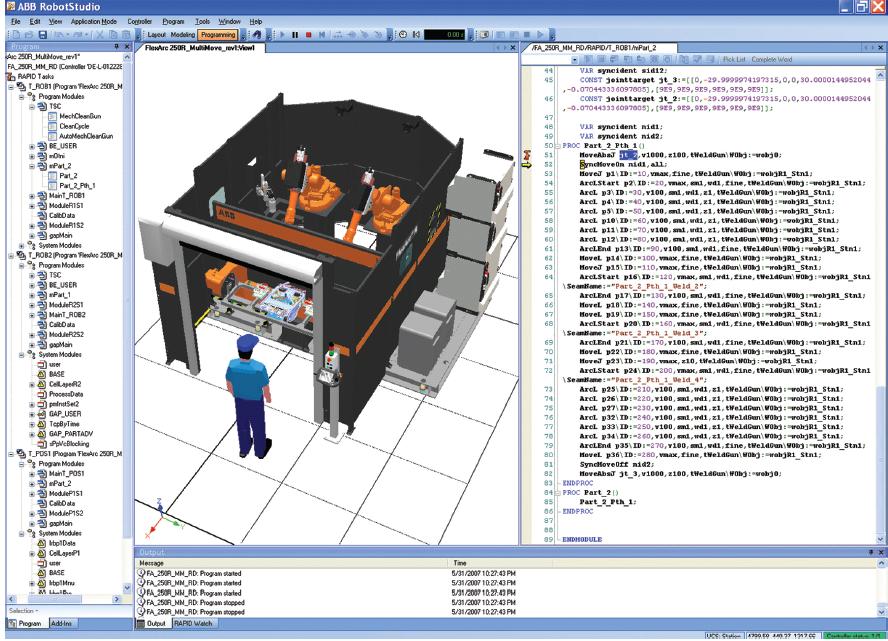This screenshot has height=641, width=888.
Task: Select CalibData module under T_ROB1
Action: coord(62,216)
